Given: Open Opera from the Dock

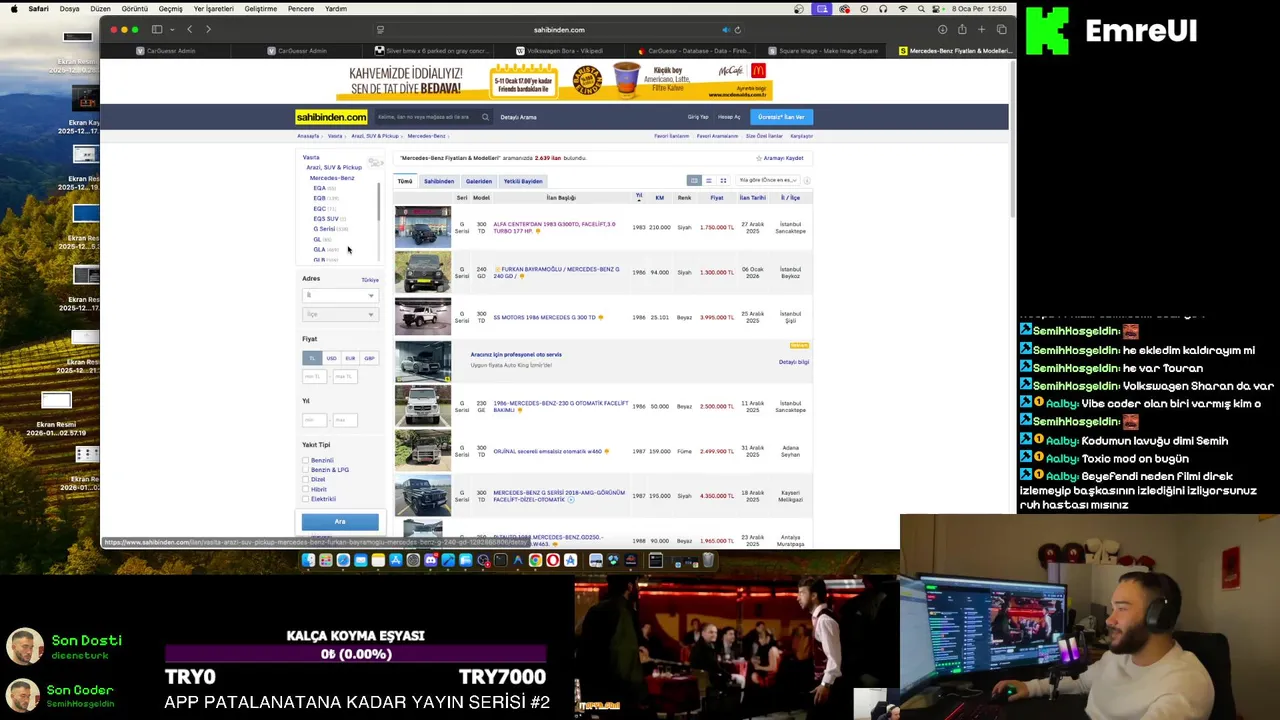Looking at the screenshot, I should tap(552, 560).
